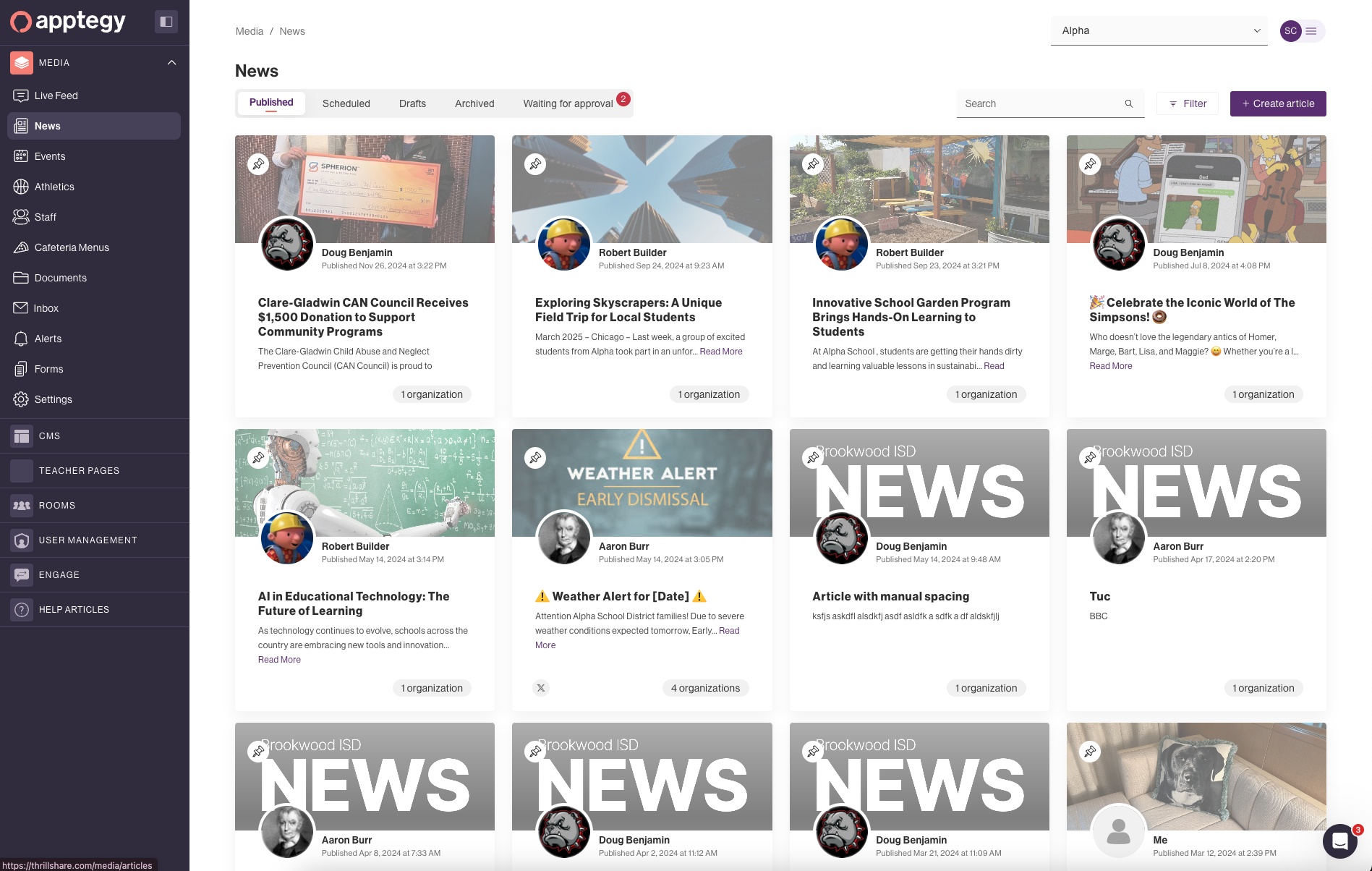Viewport: 1372px width, 871px height.
Task: Open the Engage section
Action: click(95, 575)
